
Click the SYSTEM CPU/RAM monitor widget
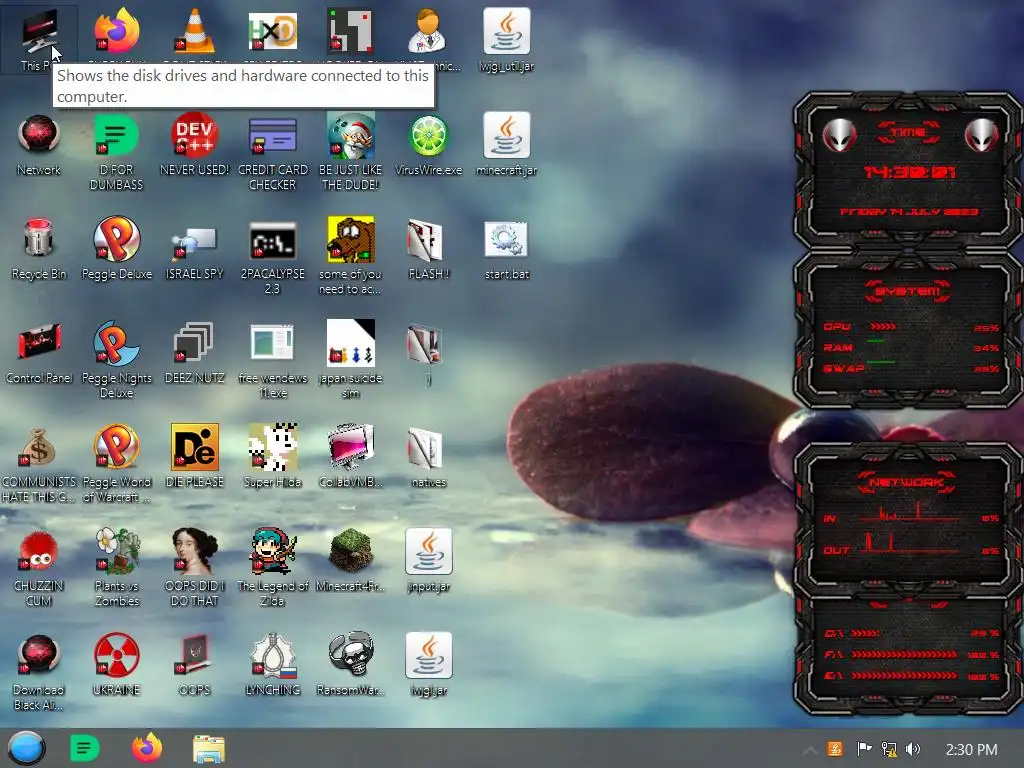click(908, 330)
